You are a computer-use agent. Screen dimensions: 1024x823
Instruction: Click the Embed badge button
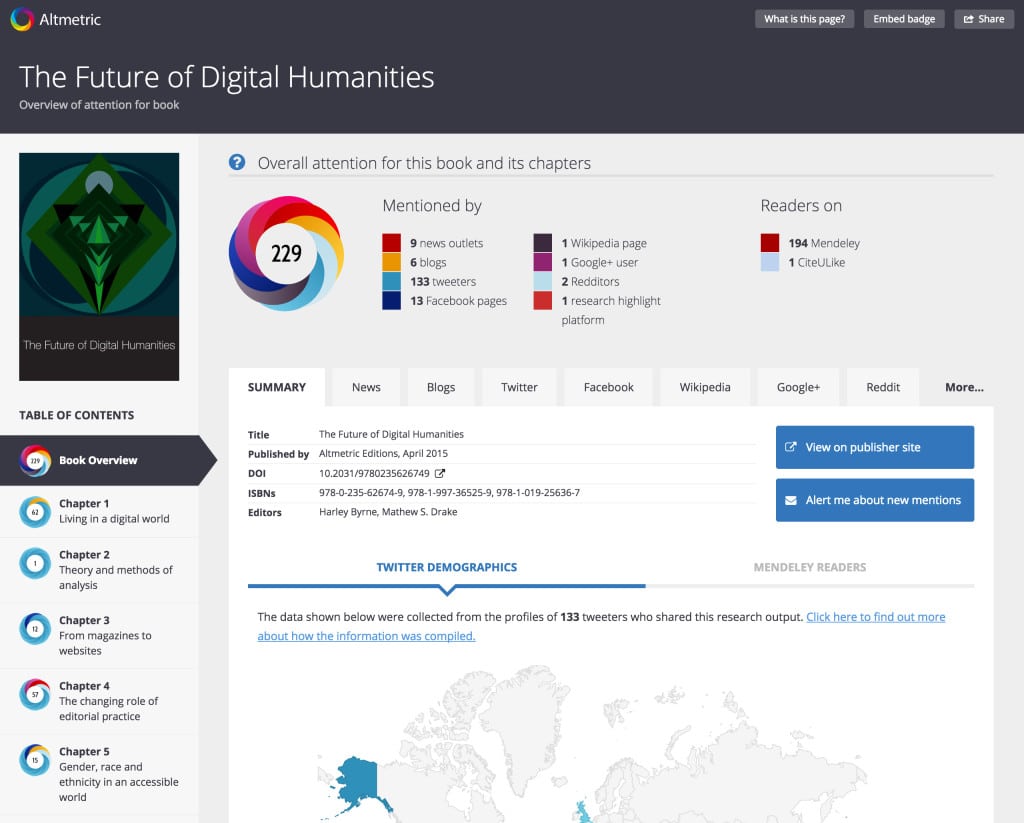tap(903, 18)
